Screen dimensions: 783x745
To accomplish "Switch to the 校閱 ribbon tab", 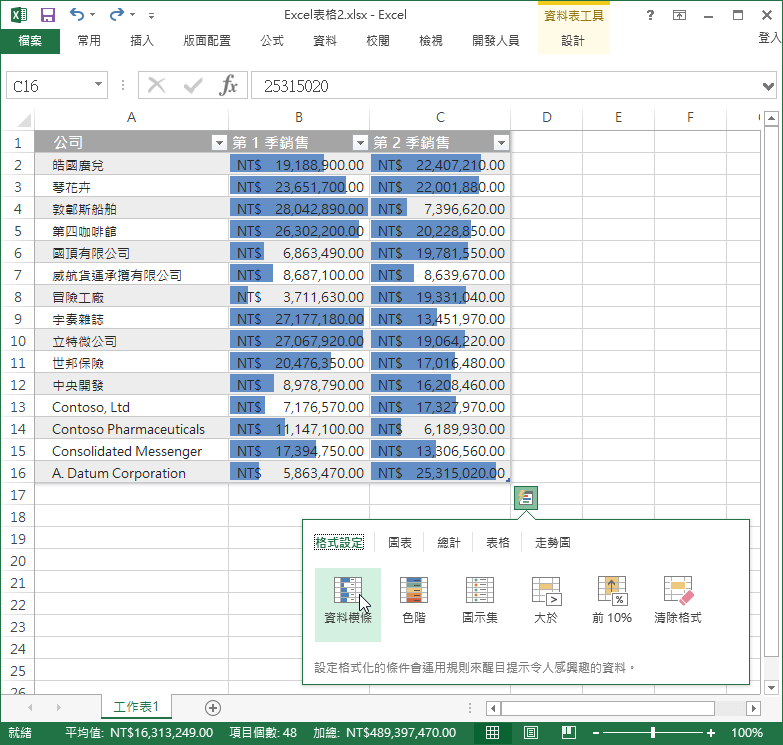I will (378, 41).
